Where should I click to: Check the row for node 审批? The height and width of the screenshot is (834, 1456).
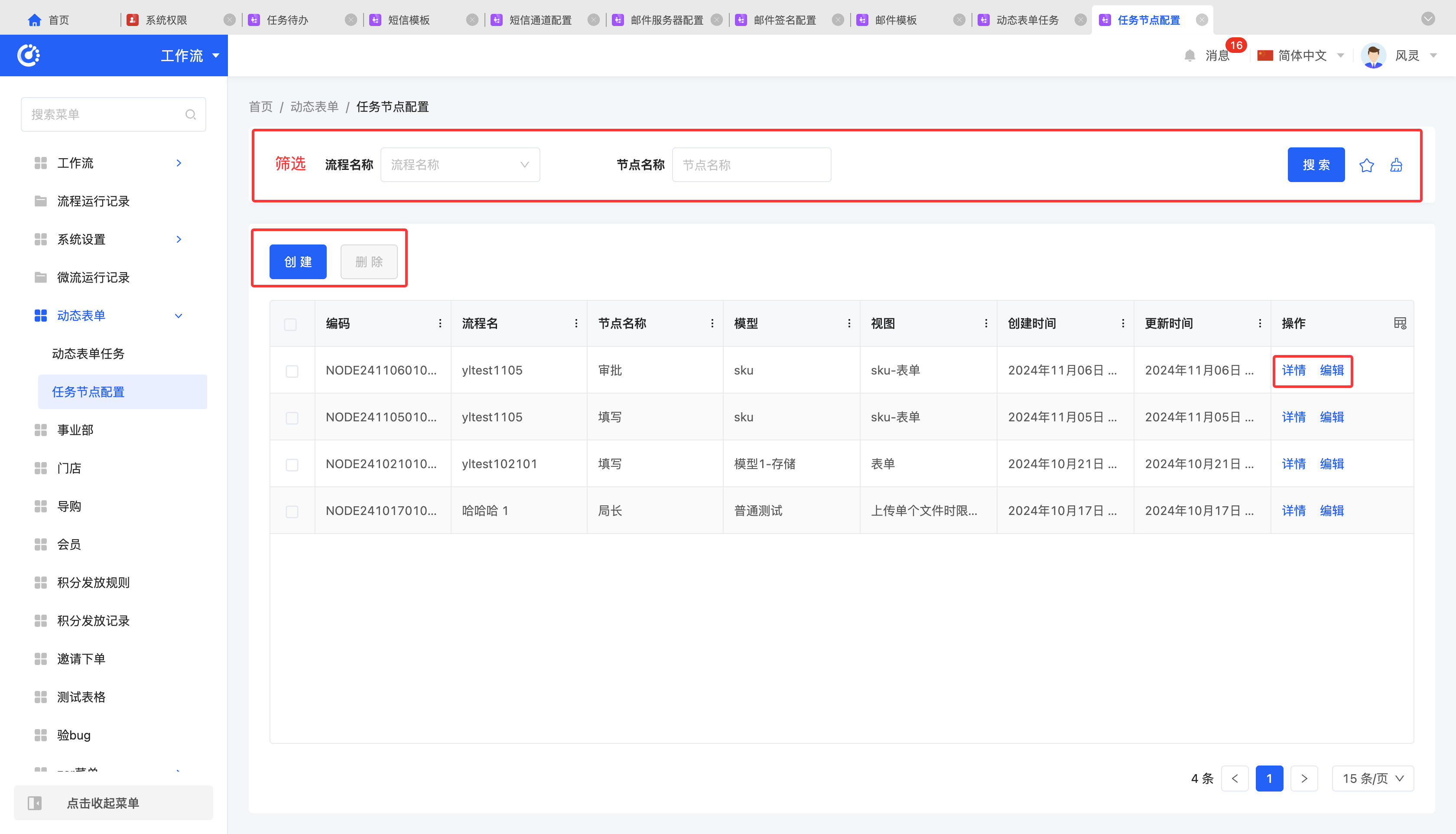click(x=292, y=371)
